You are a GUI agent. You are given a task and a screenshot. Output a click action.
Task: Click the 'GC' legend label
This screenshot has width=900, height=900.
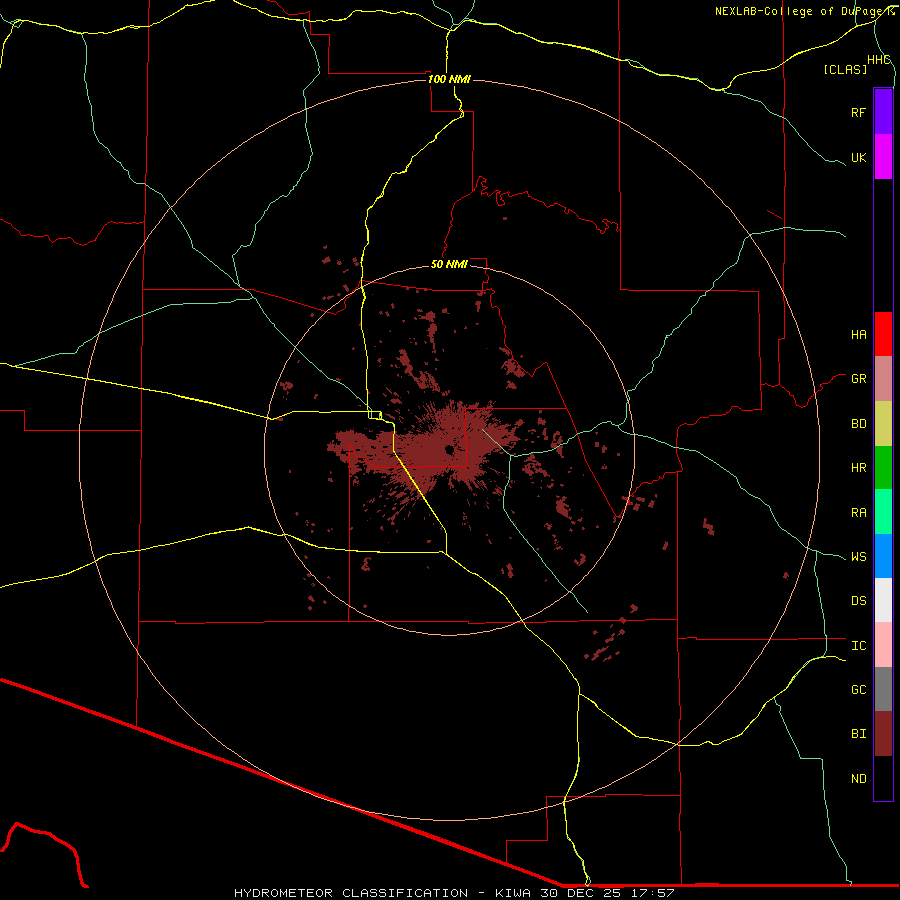859,690
